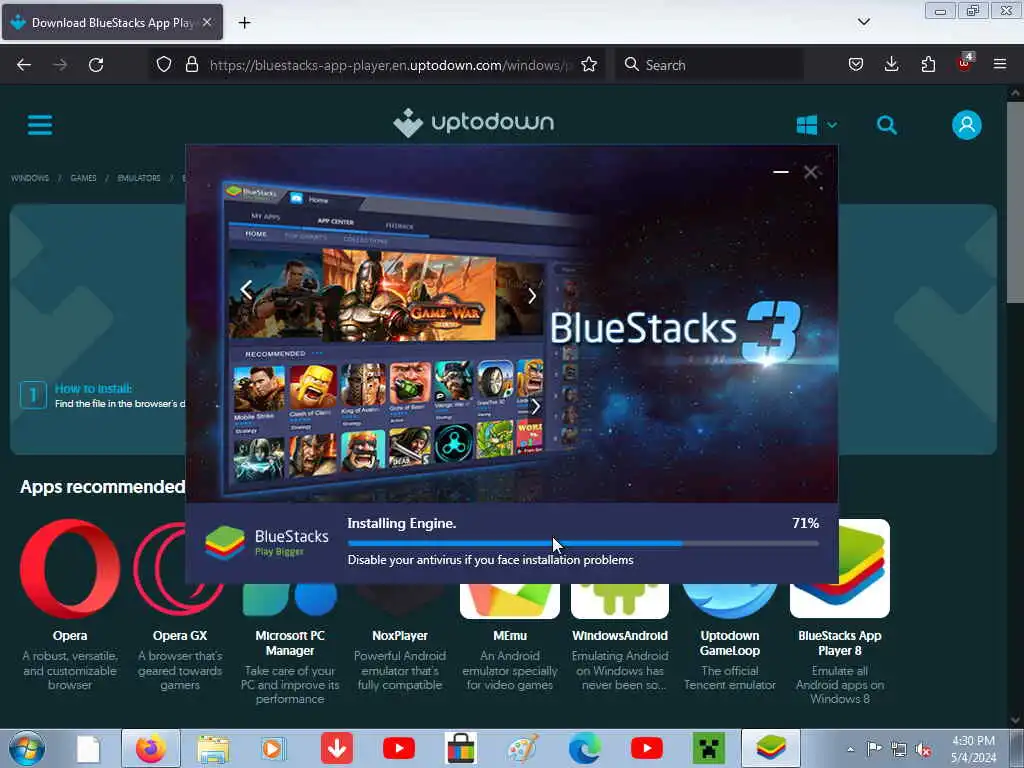This screenshot has height=768, width=1024.
Task: Open the Windows platform selector
Action: pos(816,125)
